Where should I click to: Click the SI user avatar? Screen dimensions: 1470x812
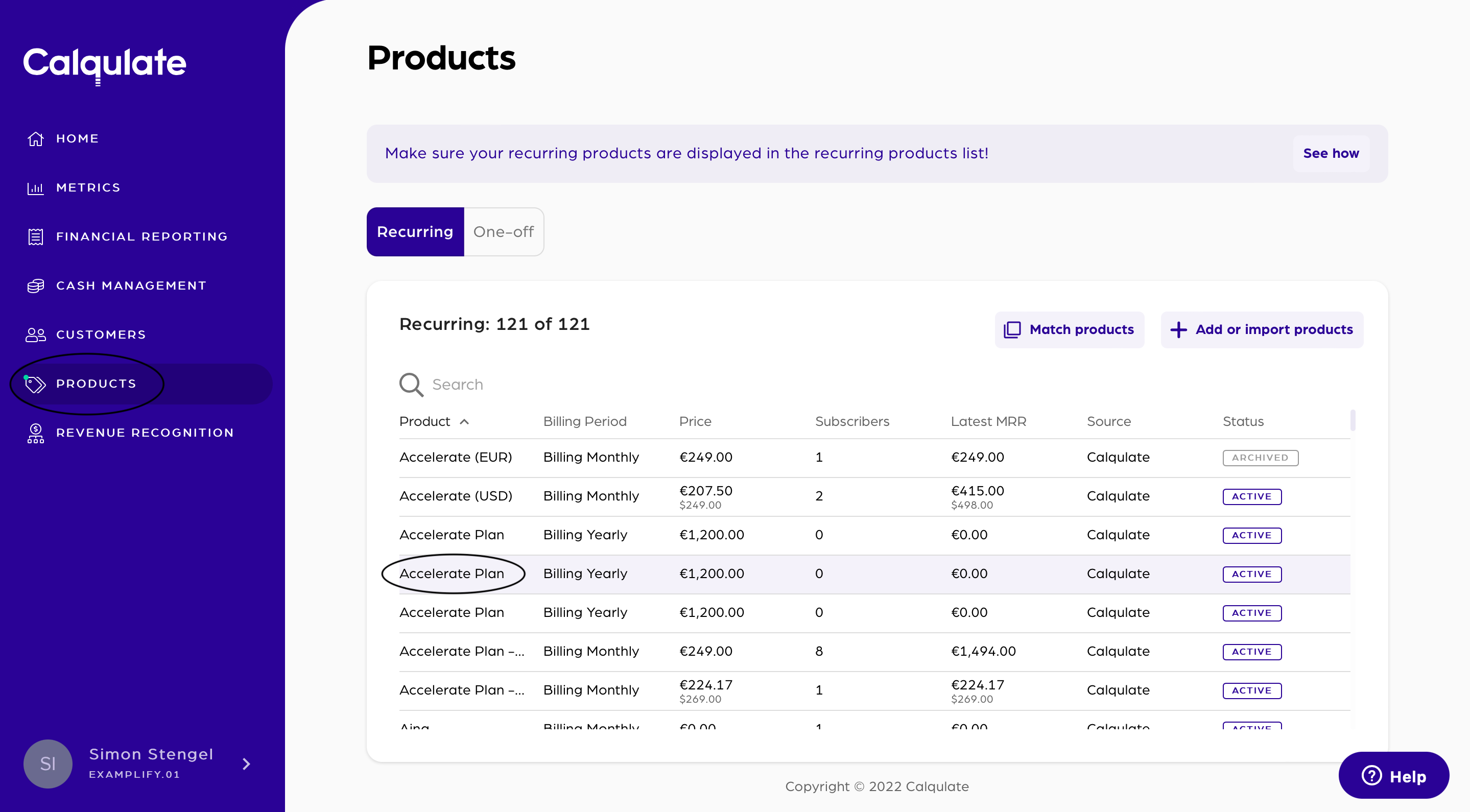[x=48, y=763]
